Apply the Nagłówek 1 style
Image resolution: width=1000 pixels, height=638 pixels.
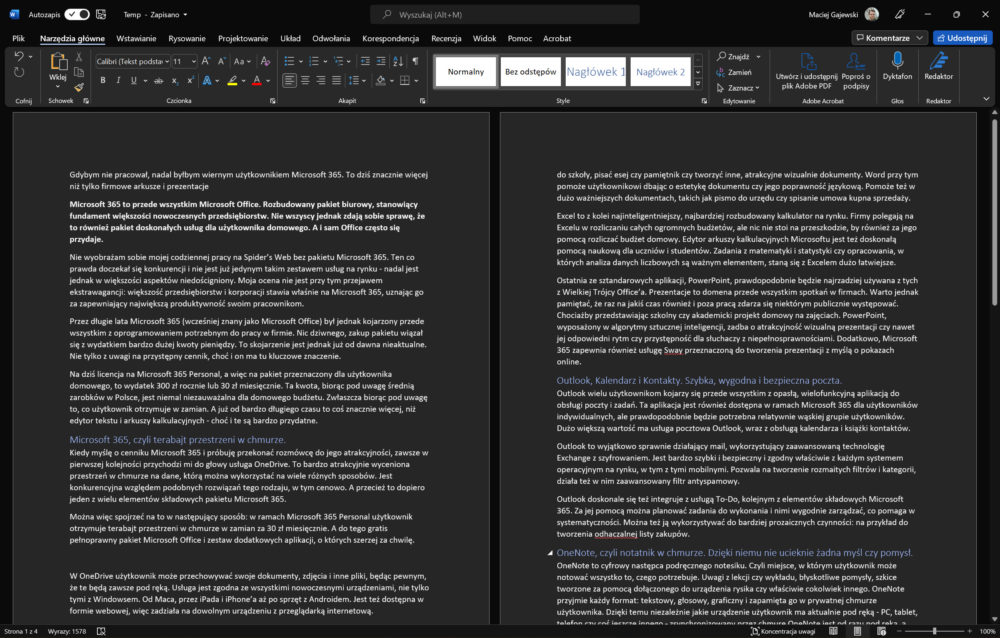point(596,71)
